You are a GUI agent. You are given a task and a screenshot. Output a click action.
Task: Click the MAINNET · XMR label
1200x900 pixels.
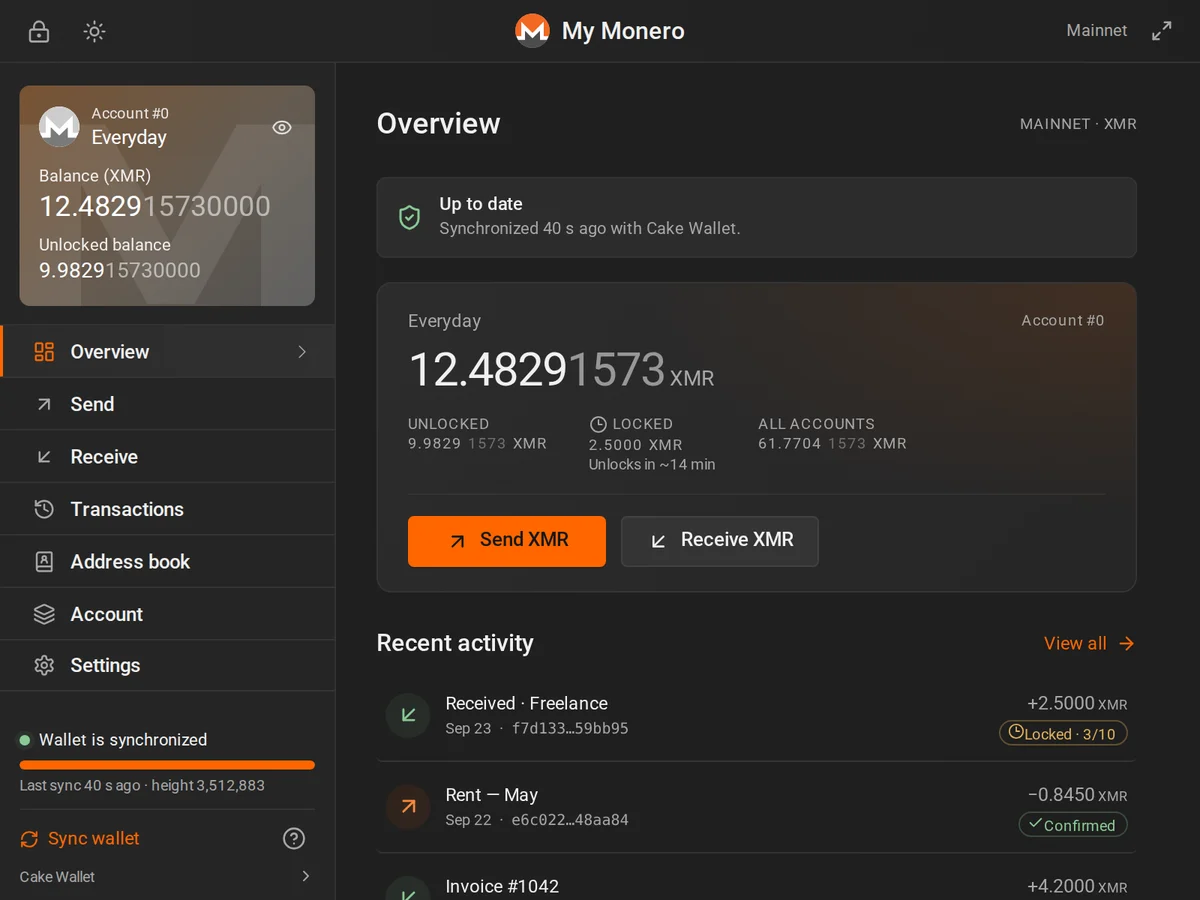tap(1078, 124)
